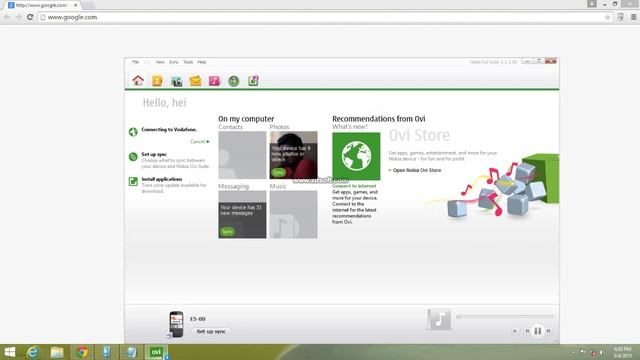Open Nokia Ovi Store link
Viewport: 640px width, 360px height.
[x=415, y=170]
